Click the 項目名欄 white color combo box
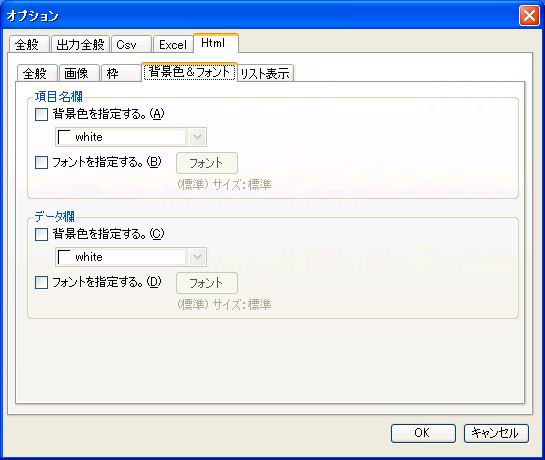545x460 pixels. tap(131, 137)
